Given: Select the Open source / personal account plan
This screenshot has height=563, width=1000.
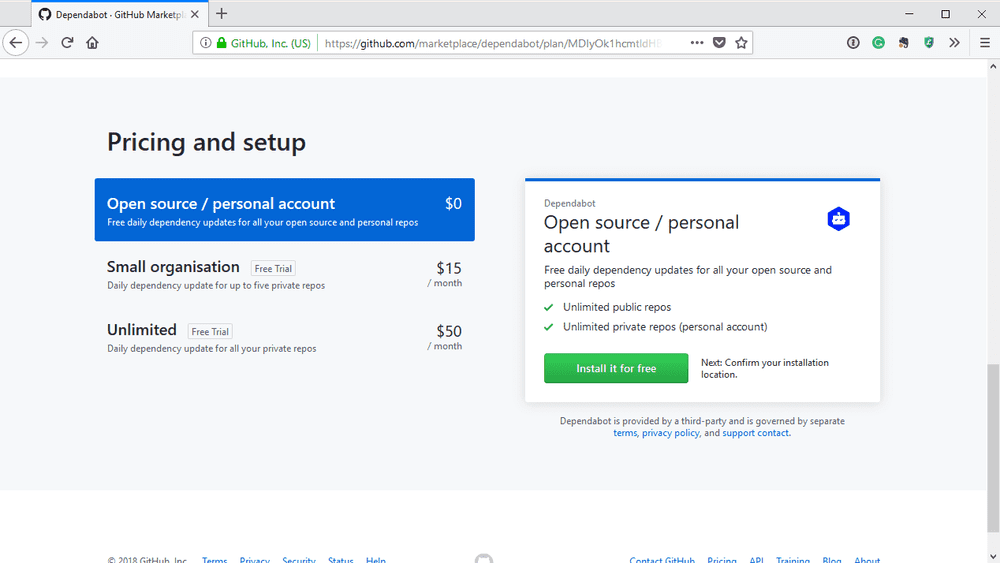Looking at the screenshot, I should point(284,210).
